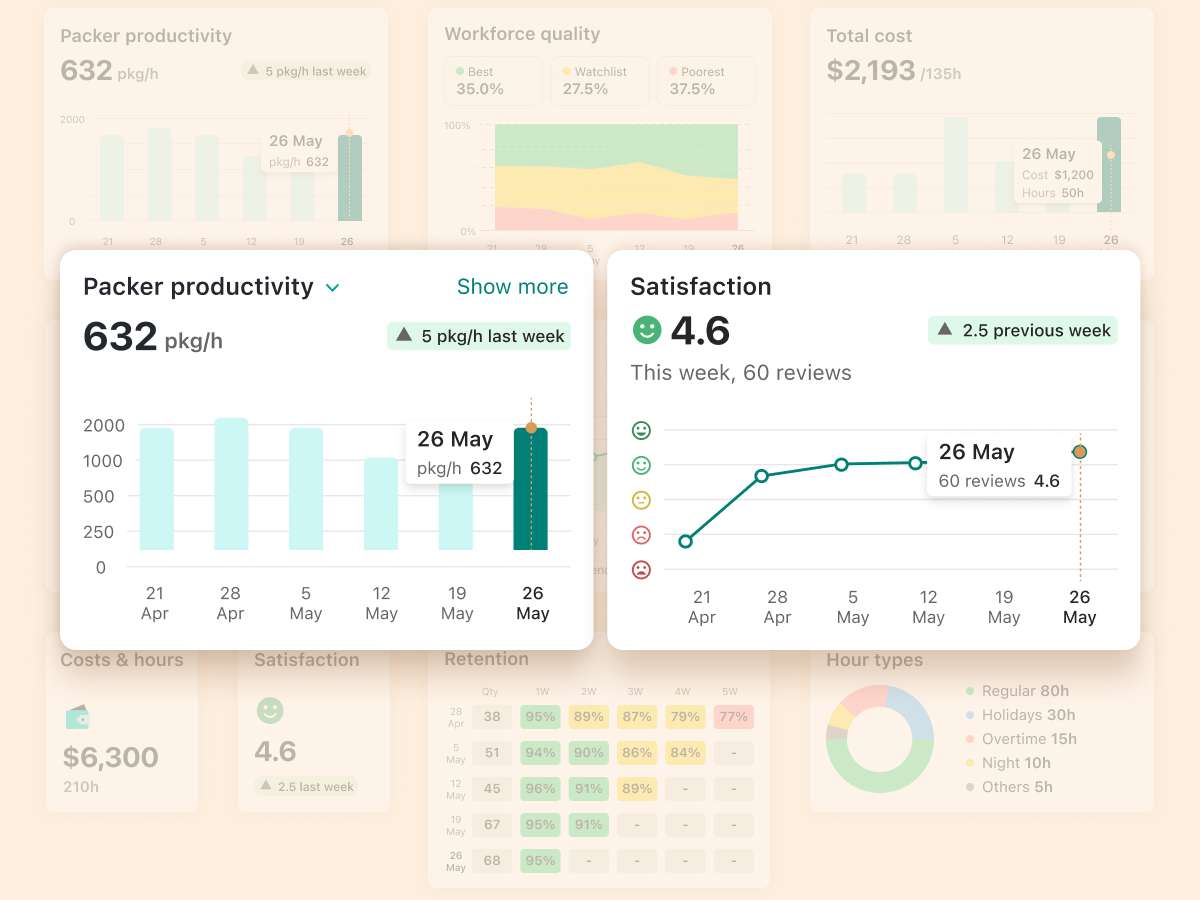Click the 12 May point on Satisfaction line
The height and width of the screenshot is (900, 1200).
click(915, 463)
